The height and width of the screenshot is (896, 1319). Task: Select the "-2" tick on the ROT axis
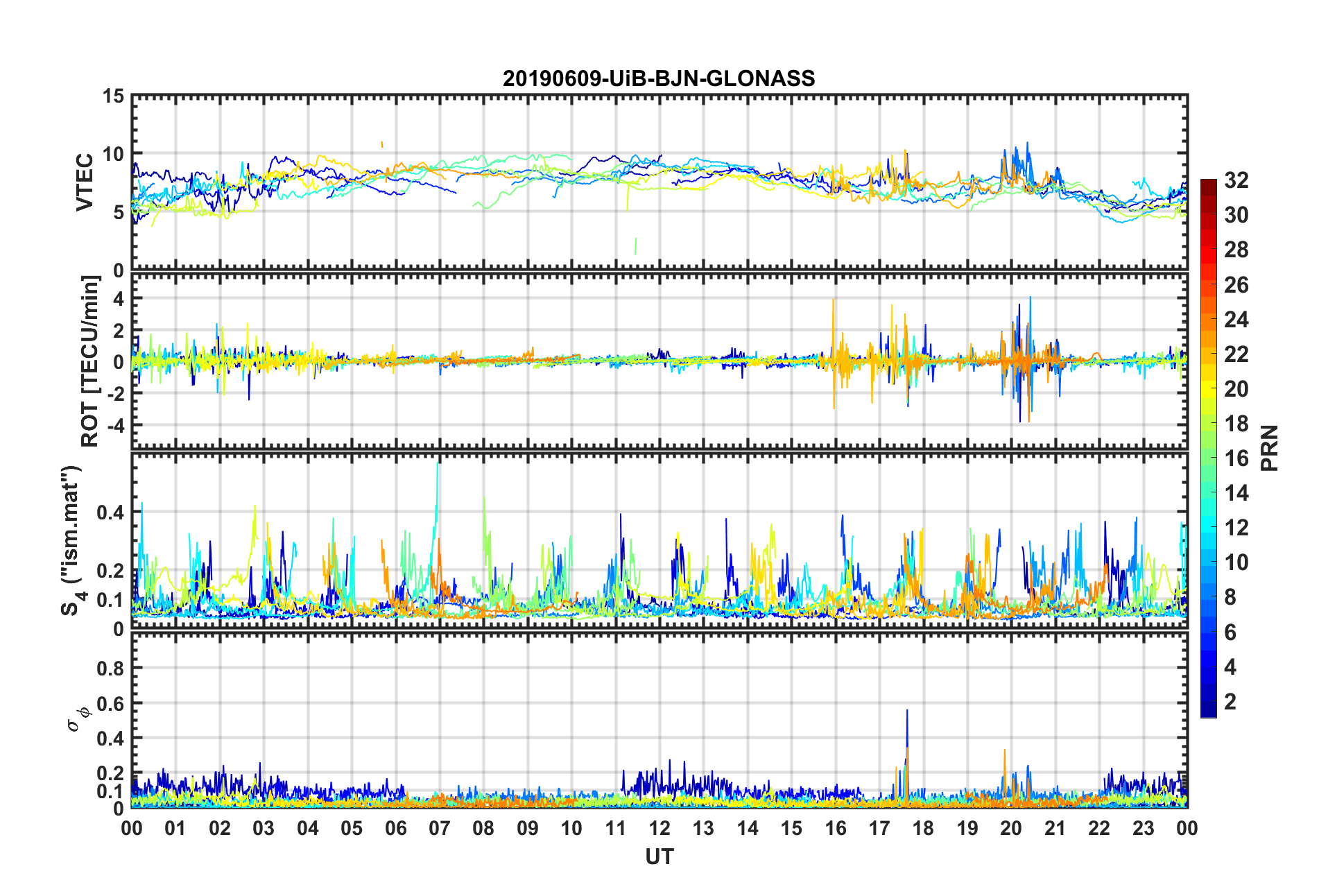[114, 393]
